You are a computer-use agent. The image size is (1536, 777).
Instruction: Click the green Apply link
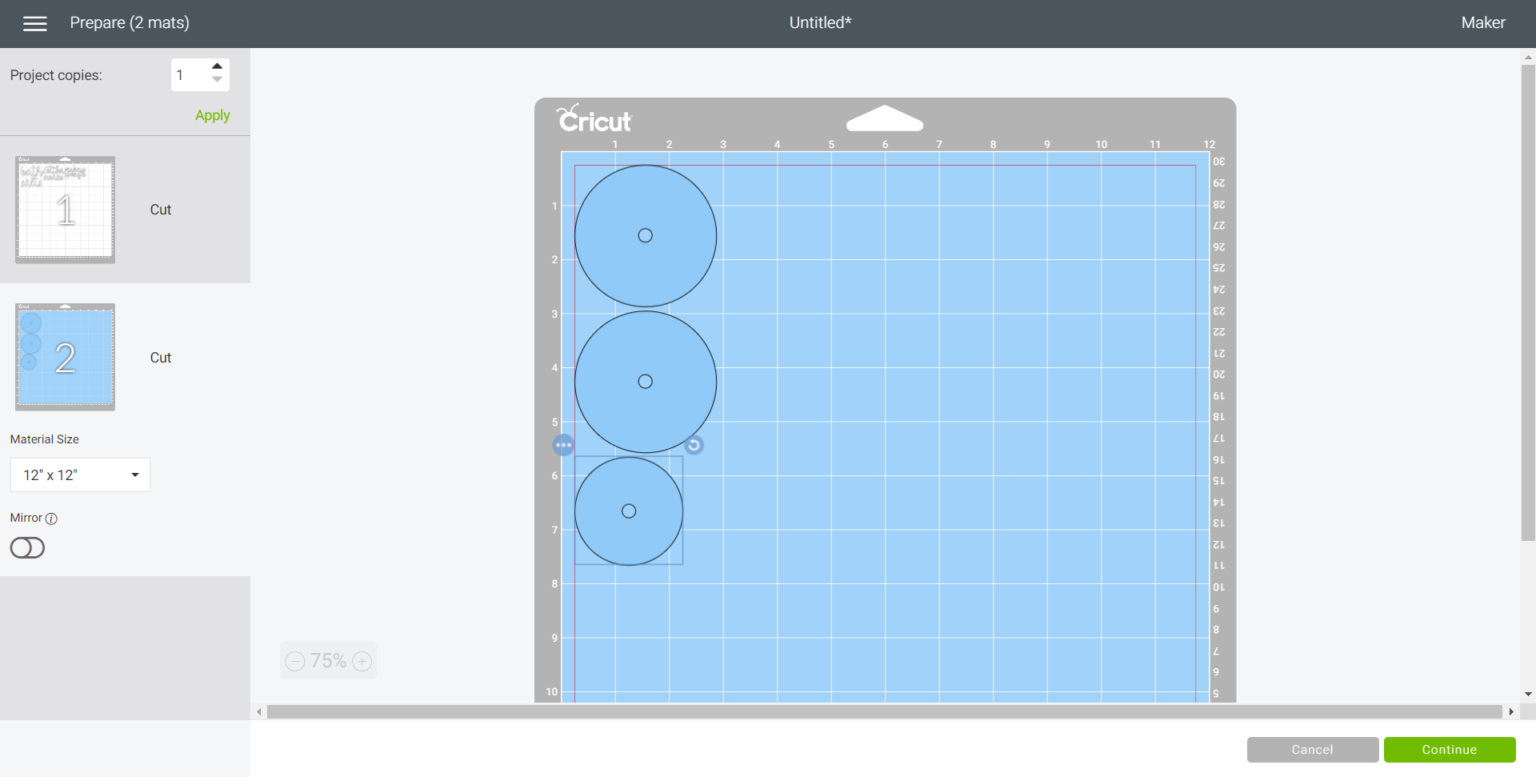[x=212, y=115]
